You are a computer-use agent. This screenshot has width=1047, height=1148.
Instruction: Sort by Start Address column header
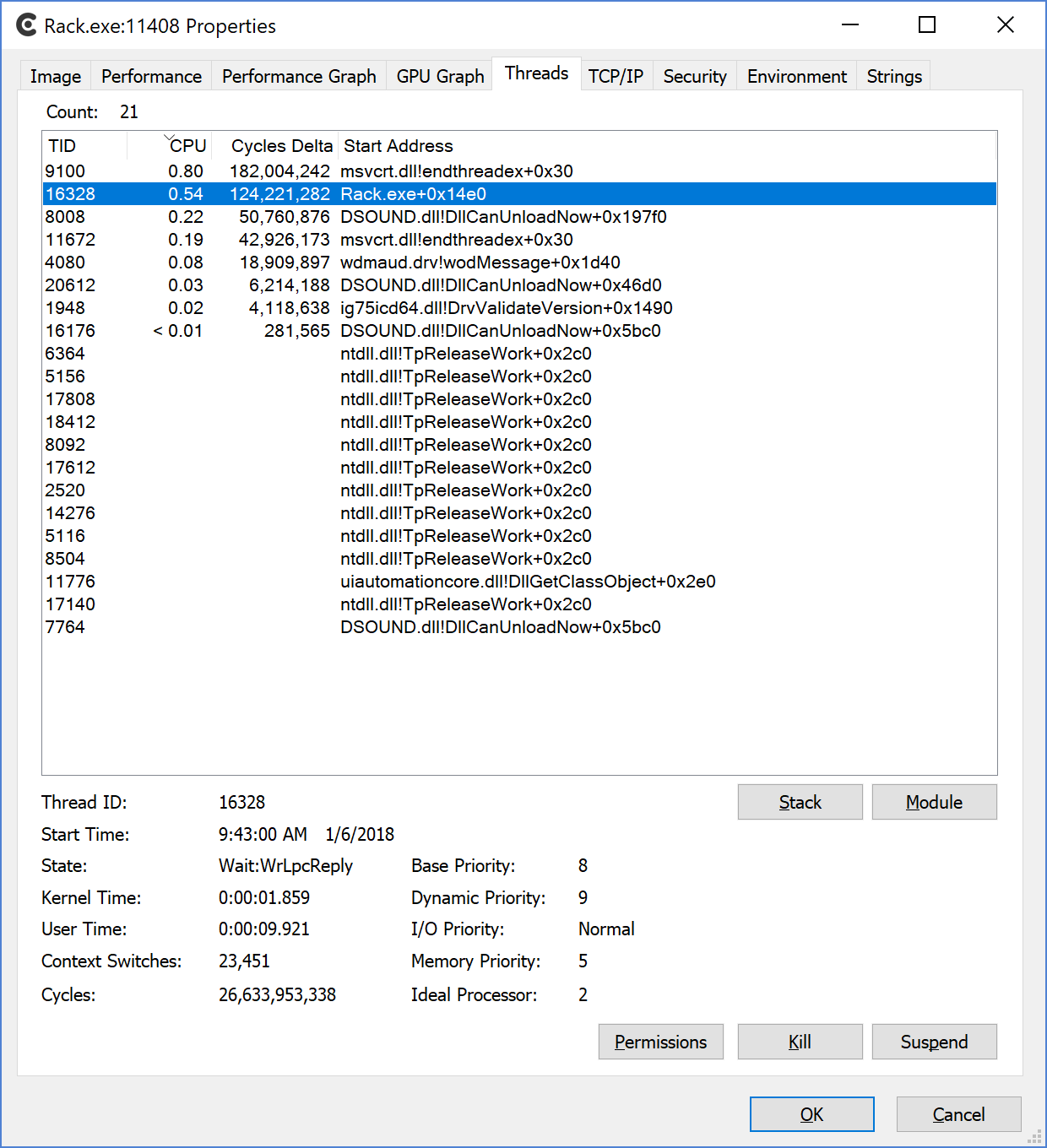point(667,146)
